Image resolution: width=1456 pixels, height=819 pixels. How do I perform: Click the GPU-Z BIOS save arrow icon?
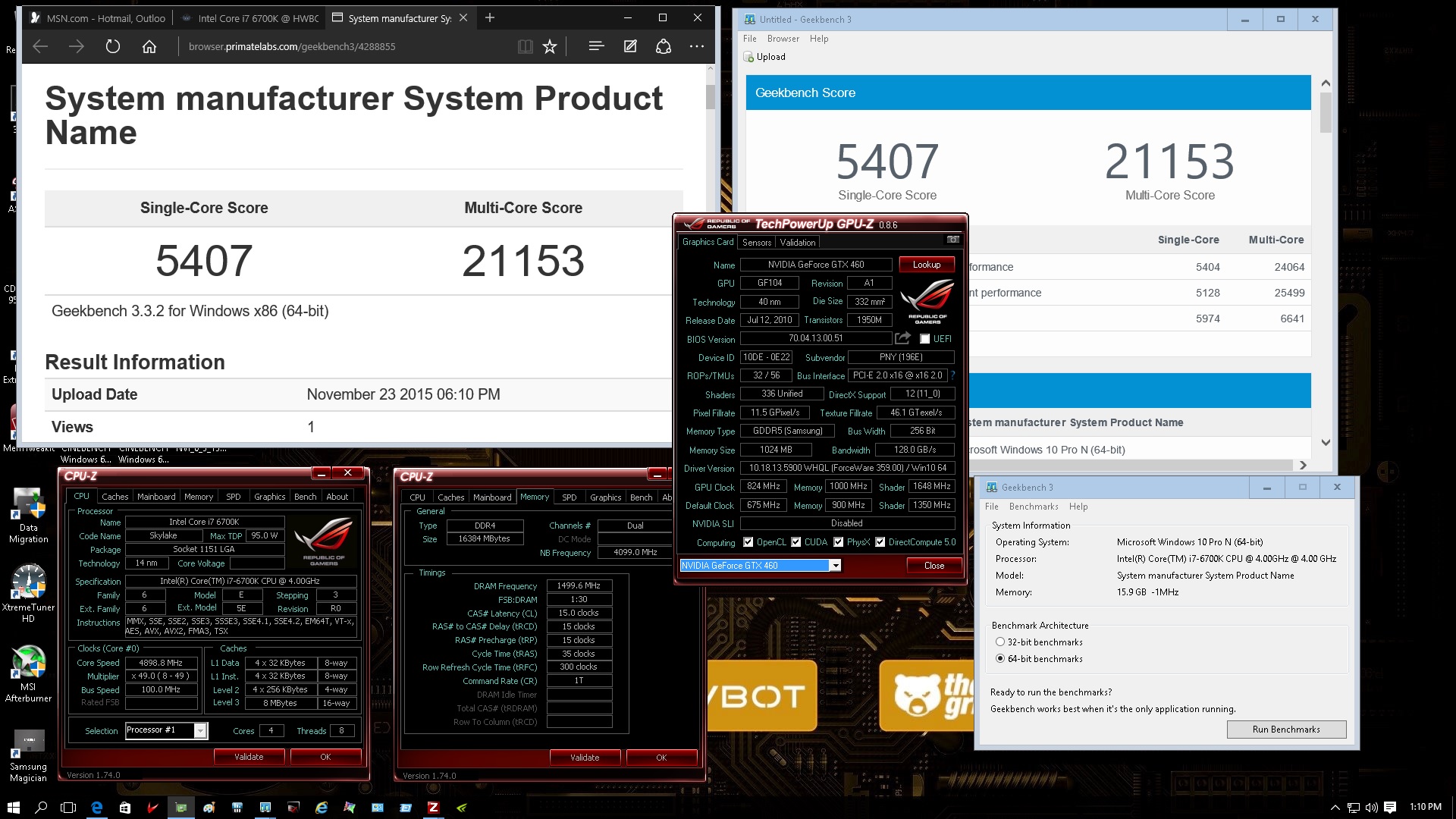click(902, 338)
